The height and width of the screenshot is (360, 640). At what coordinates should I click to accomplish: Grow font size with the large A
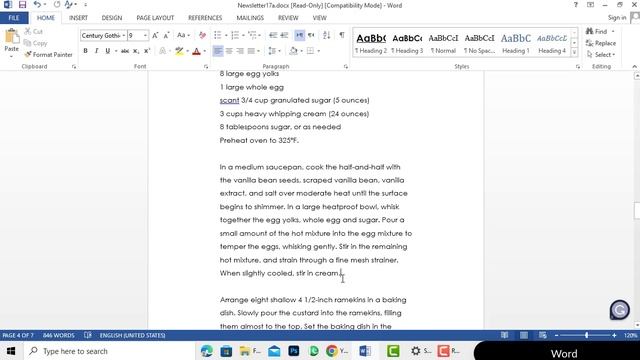click(x=155, y=36)
